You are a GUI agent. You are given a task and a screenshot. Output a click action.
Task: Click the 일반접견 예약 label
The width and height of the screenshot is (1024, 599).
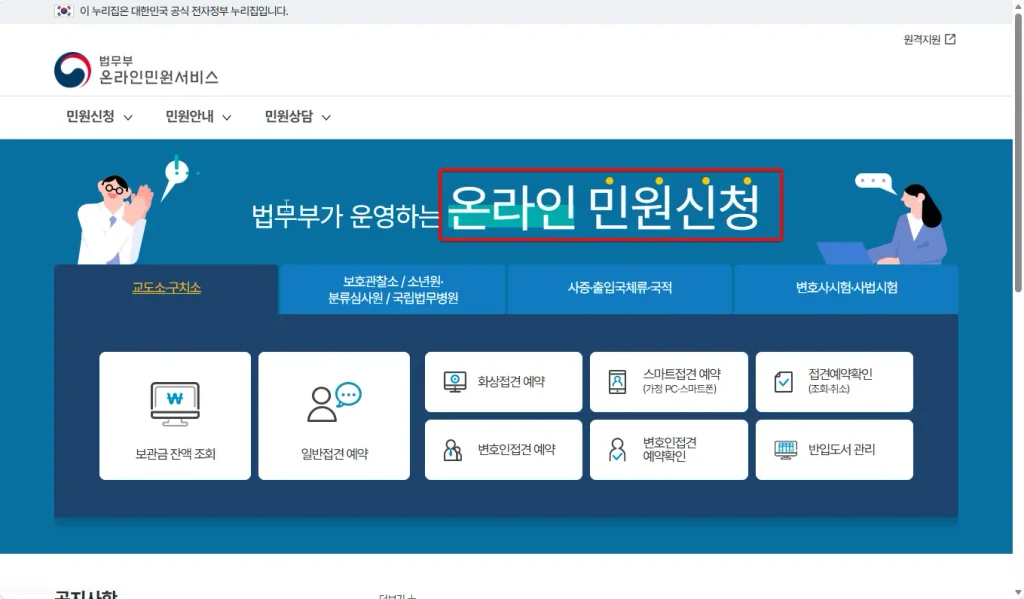tap(334, 453)
